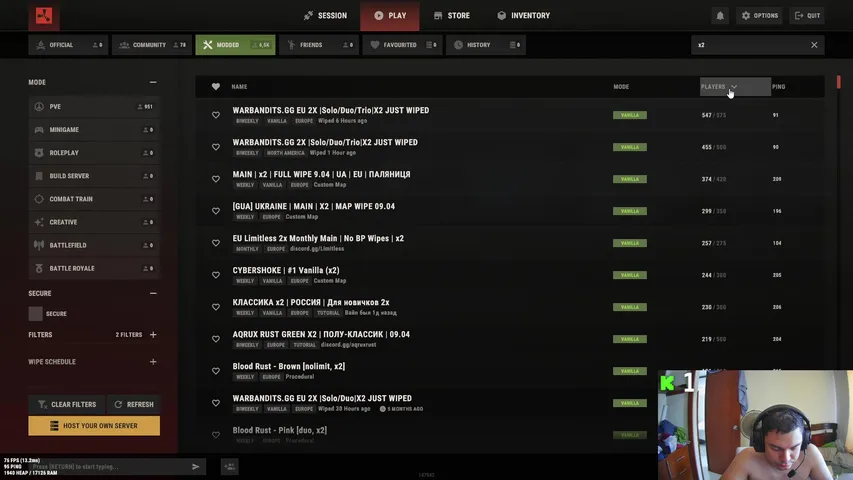
Task: Favourite WARBANDITS.GG 2X North America server heart
Action: (x=216, y=147)
